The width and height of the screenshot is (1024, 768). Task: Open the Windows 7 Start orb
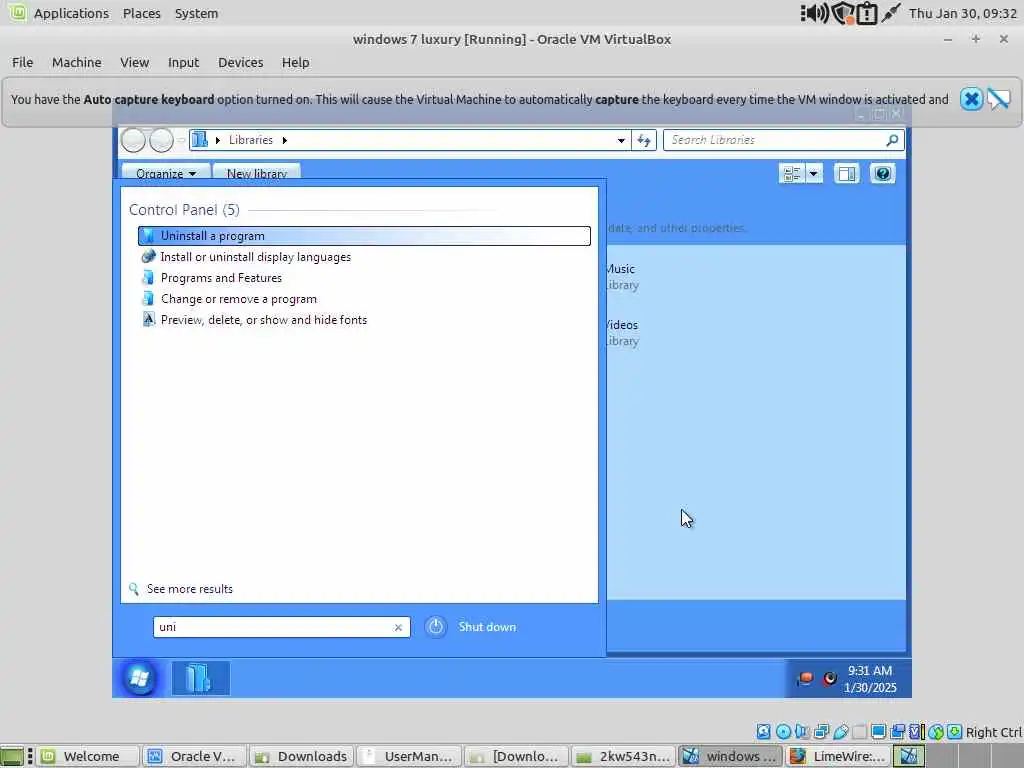[139, 678]
